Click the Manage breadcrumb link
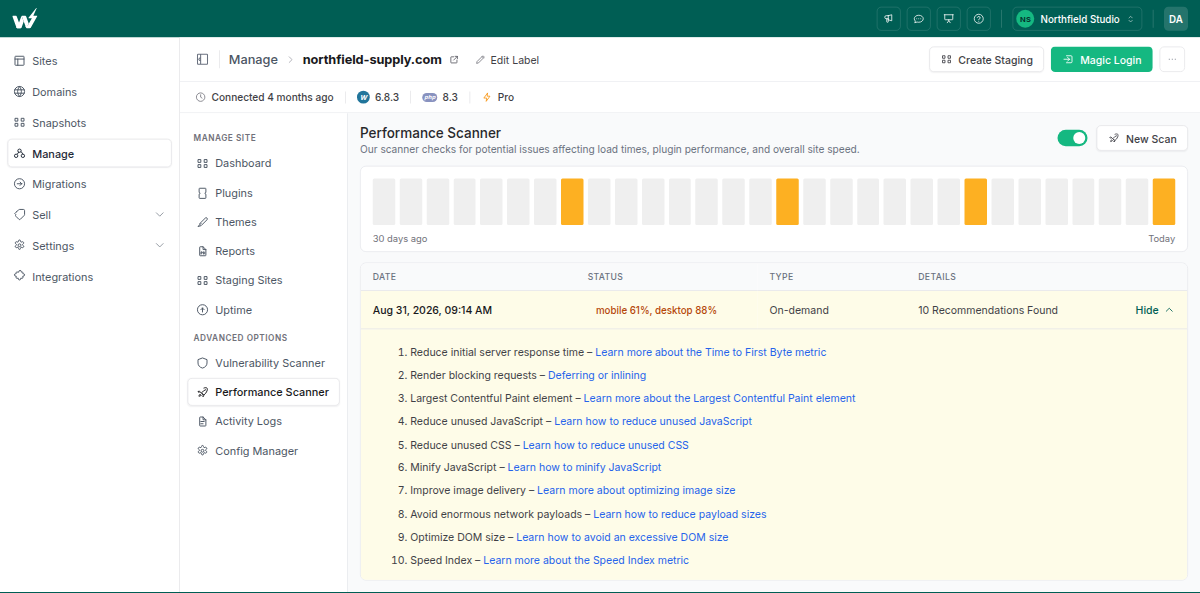 pyautogui.click(x=253, y=60)
